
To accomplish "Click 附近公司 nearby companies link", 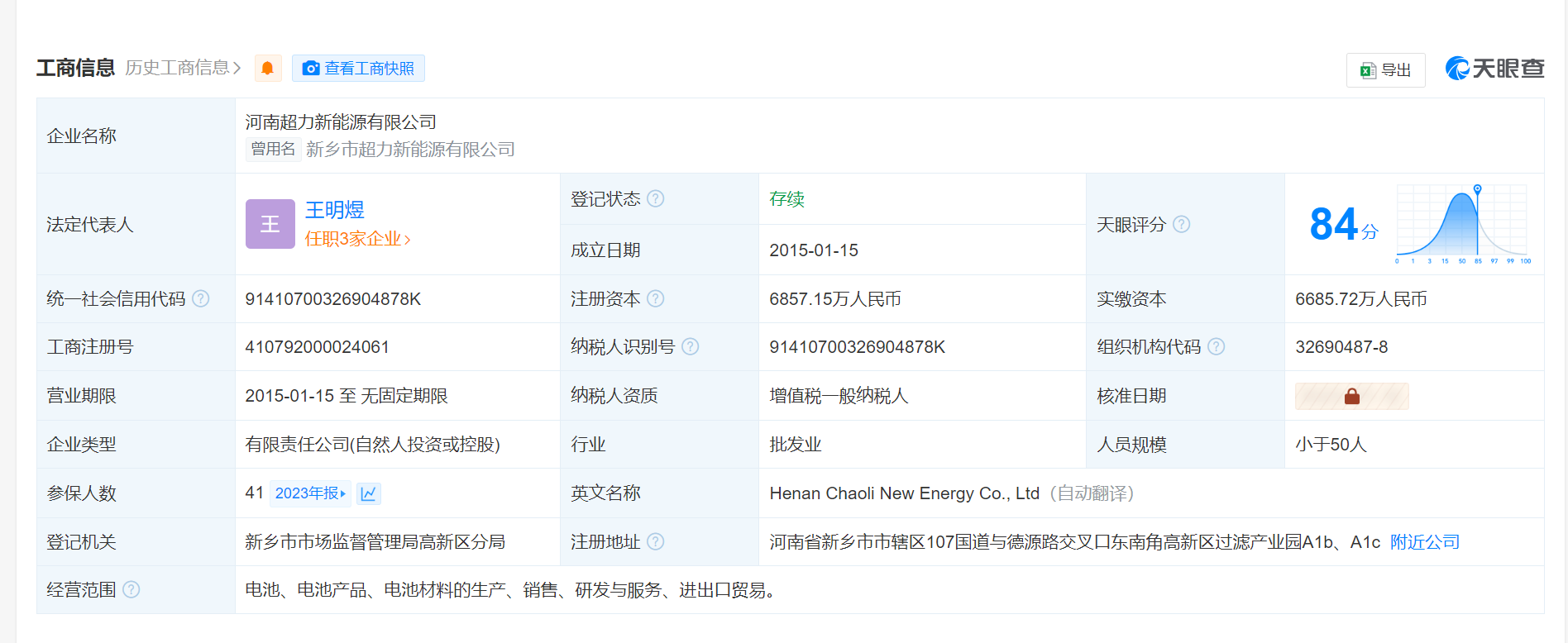I will coord(1424,542).
